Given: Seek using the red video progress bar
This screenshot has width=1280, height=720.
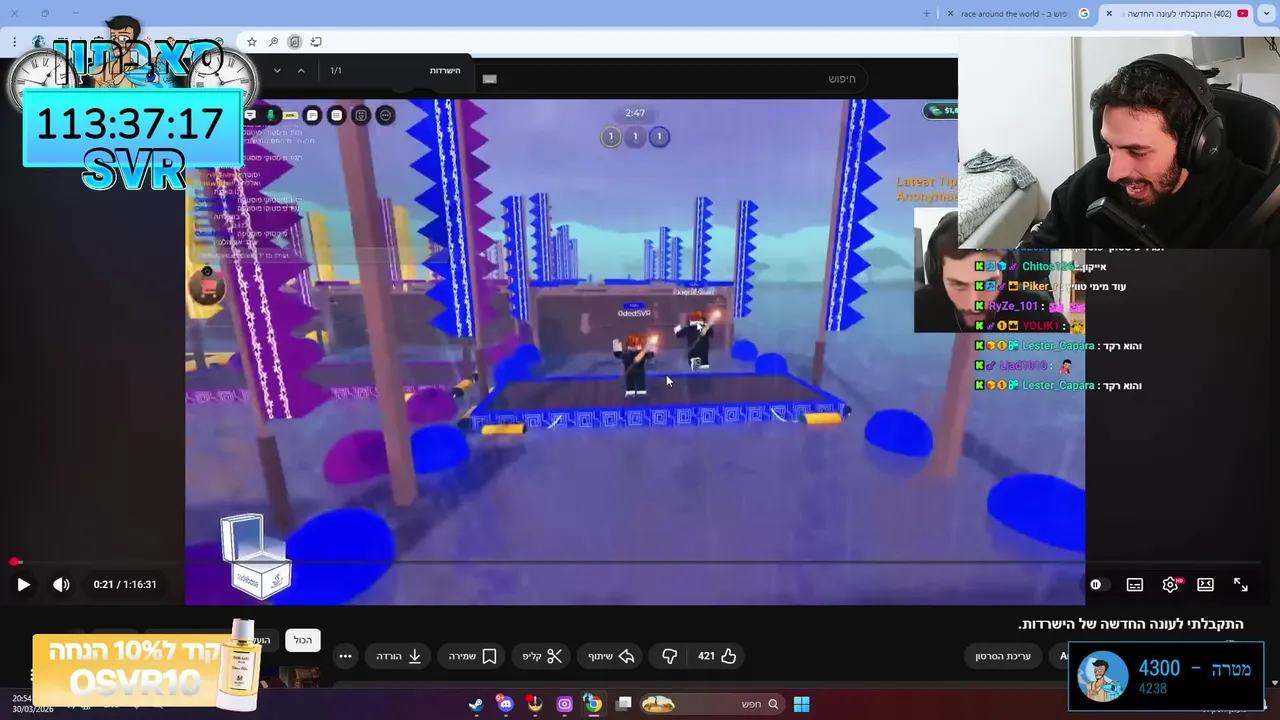Looking at the screenshot, I should point(640,562).
